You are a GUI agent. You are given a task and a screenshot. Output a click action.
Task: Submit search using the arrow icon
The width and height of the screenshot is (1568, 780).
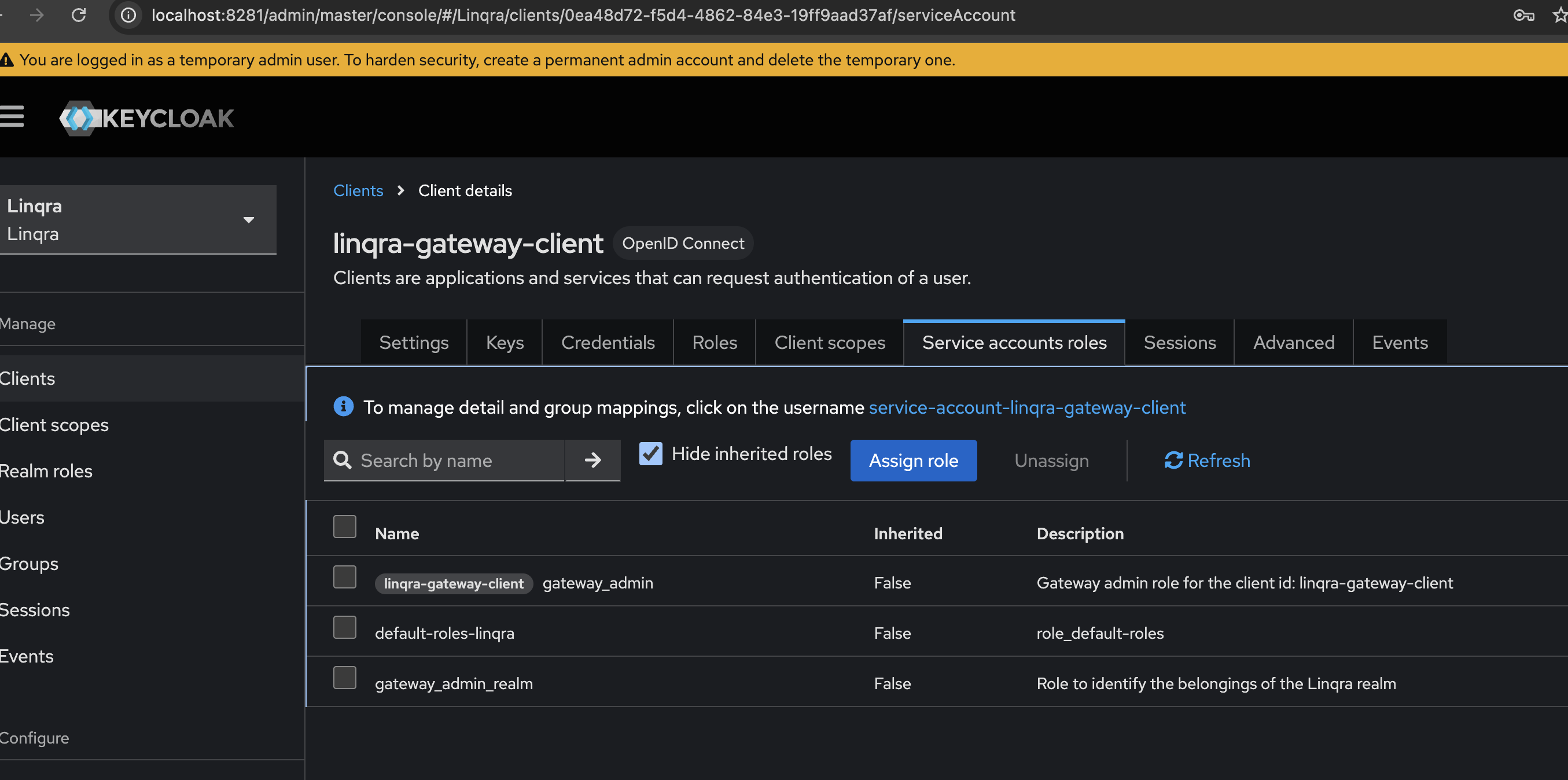click(592, 461)
